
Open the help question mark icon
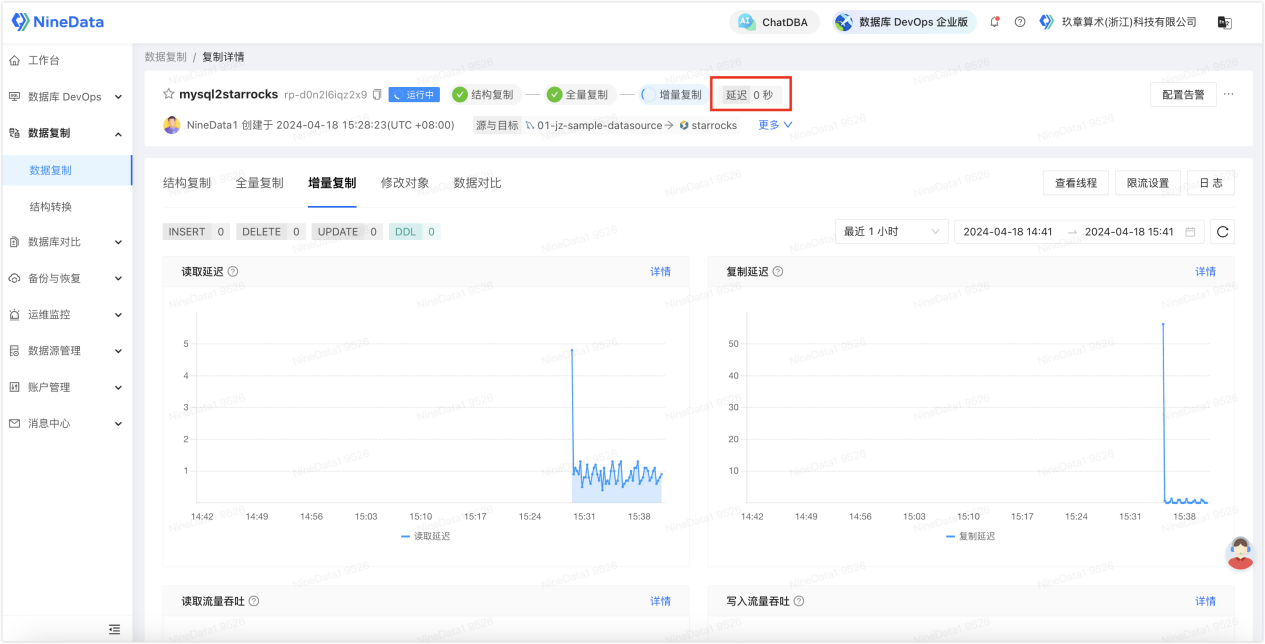point(1020,22)
